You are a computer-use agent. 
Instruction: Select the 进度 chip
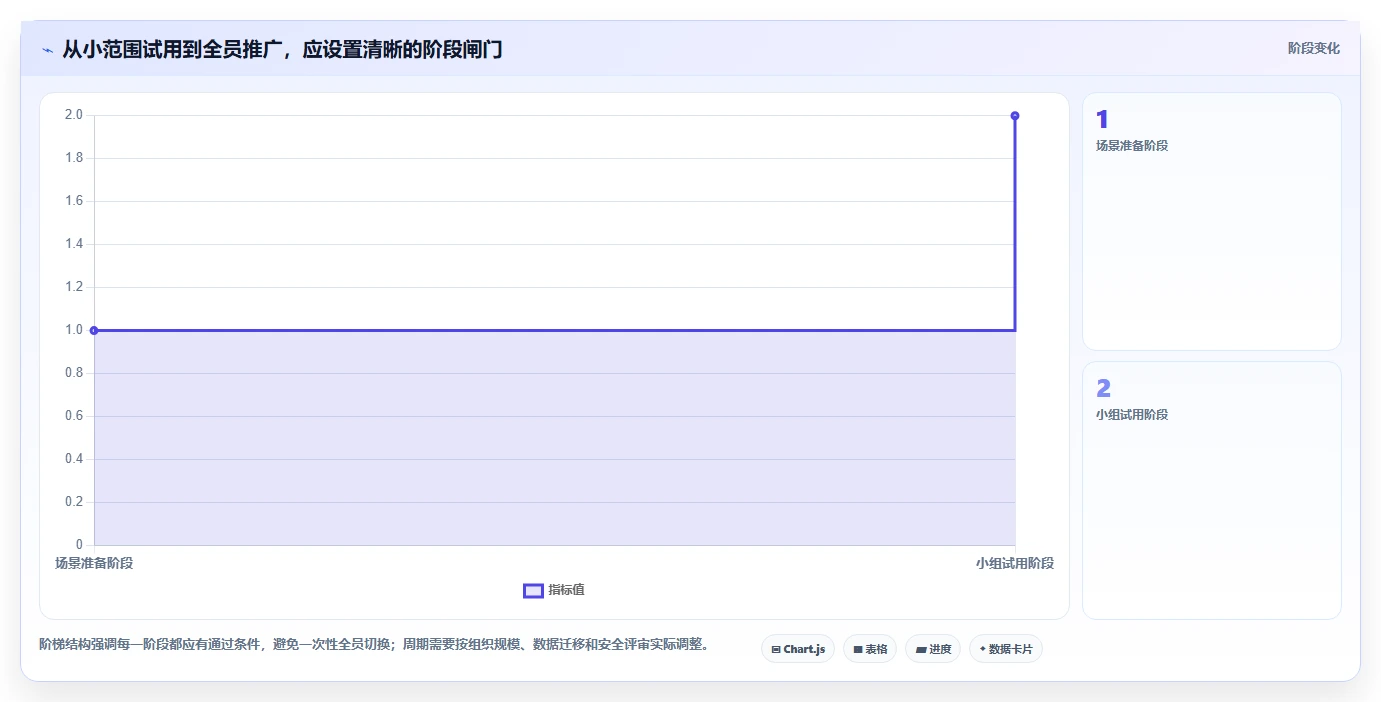pos(933,649)
